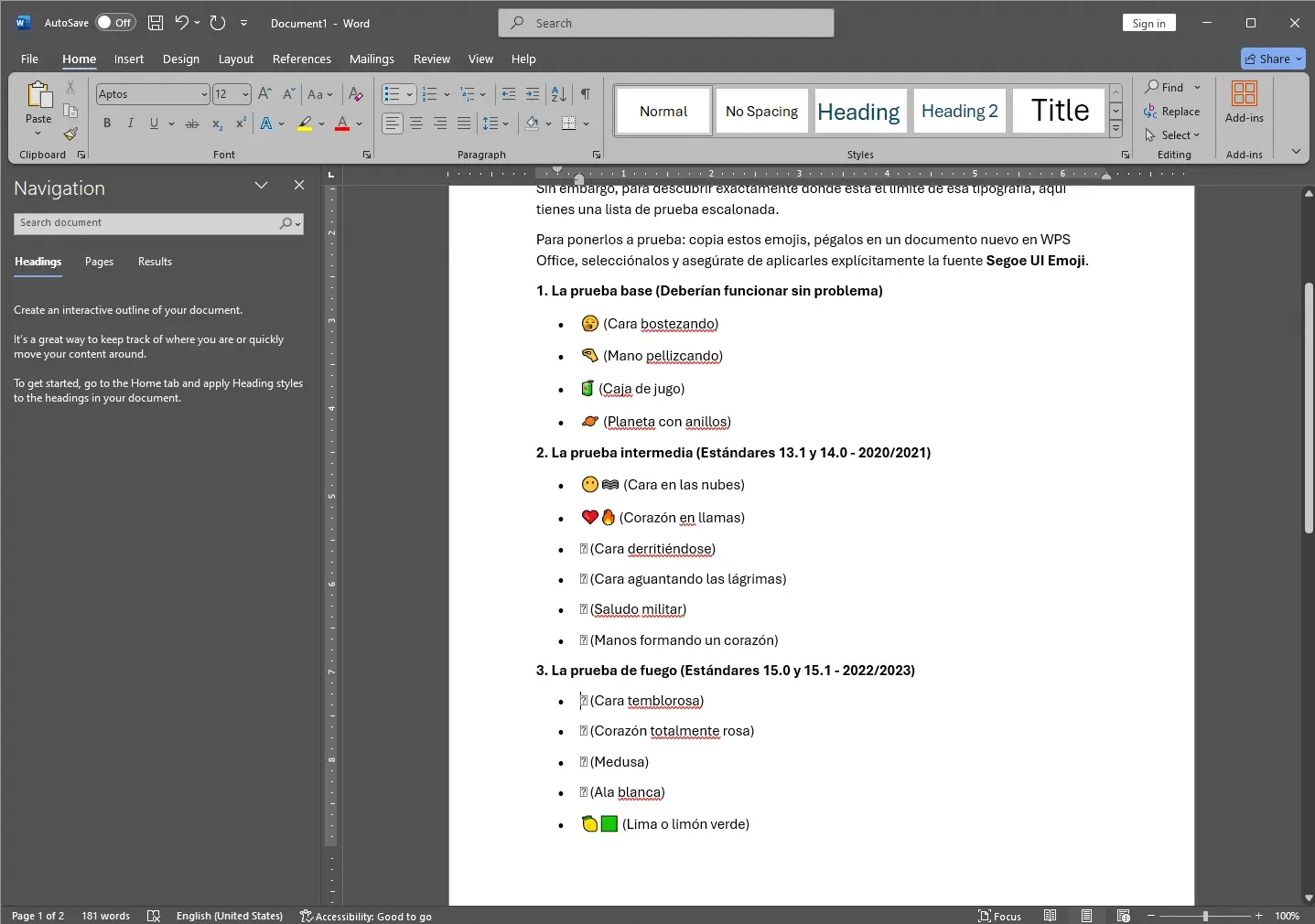
Task: Center align the paragraph
Action: (x=416, y=124)
